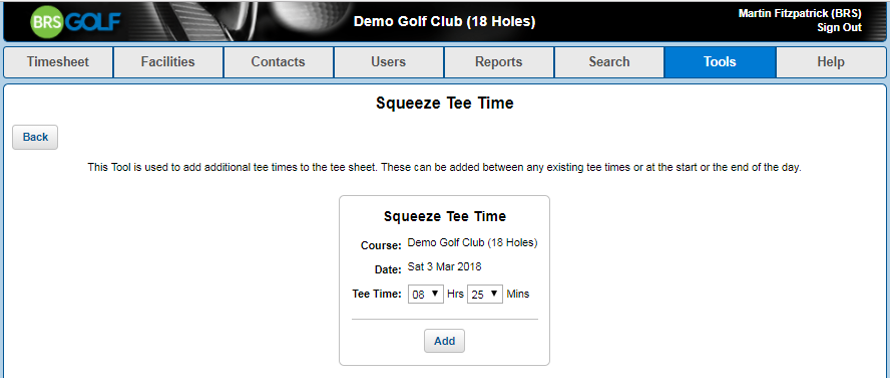Switch to the Timesheet tab

[x=58, y=62]
